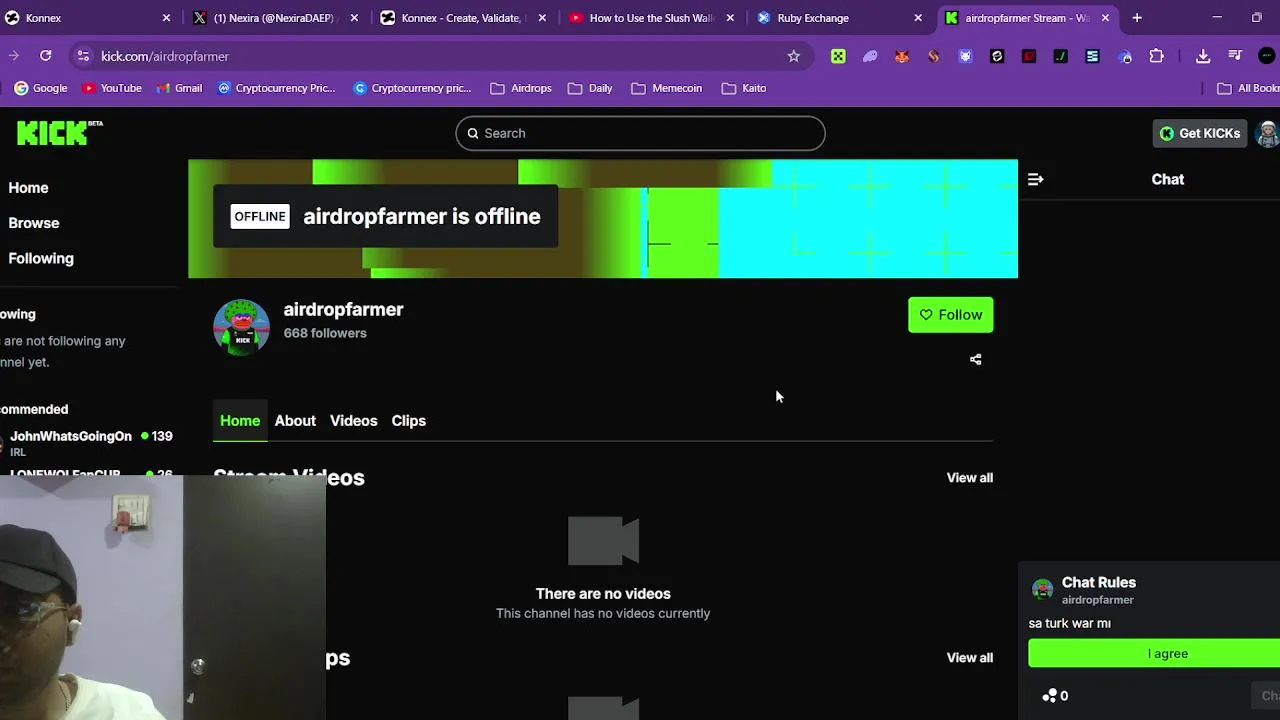Switch to the Slush Wallet YouTube tab

[x=651, y=18]
